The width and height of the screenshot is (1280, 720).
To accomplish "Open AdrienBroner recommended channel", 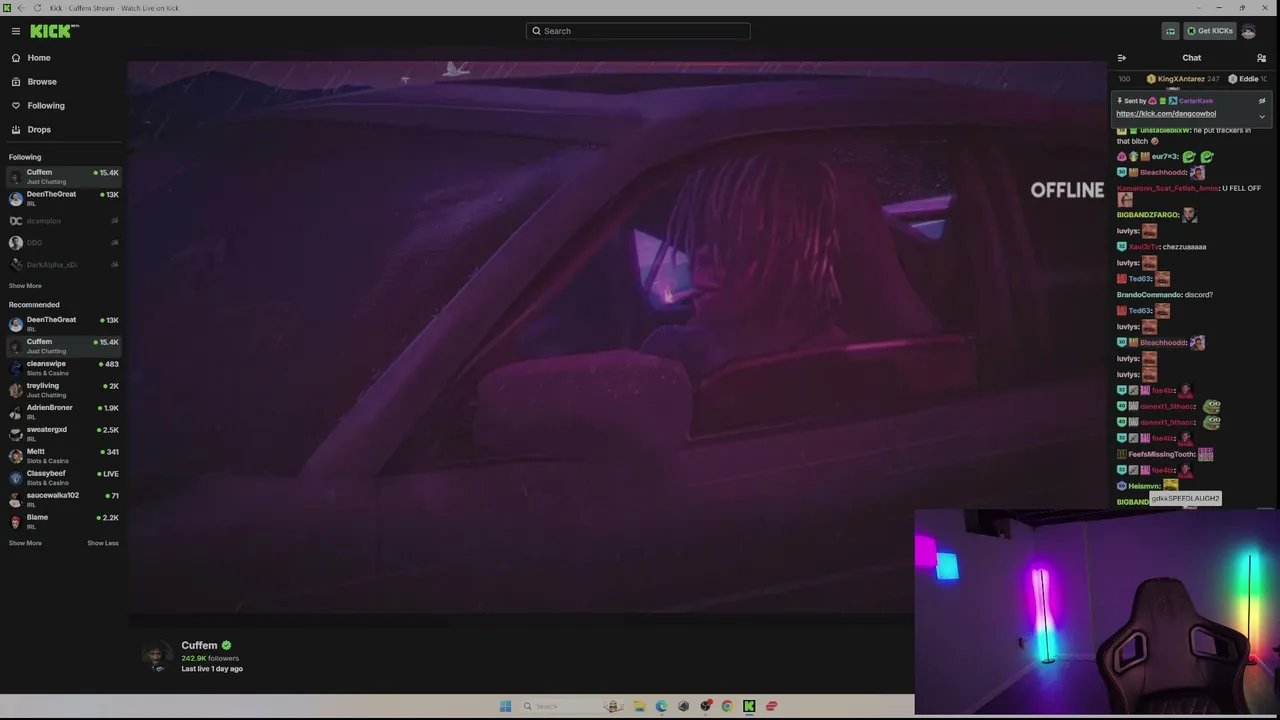I will tap(64, 412).
